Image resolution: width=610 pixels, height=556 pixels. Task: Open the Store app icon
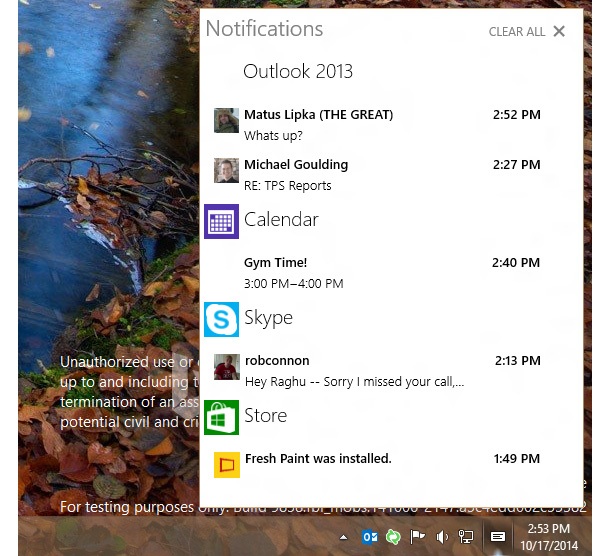click(221, 417)
